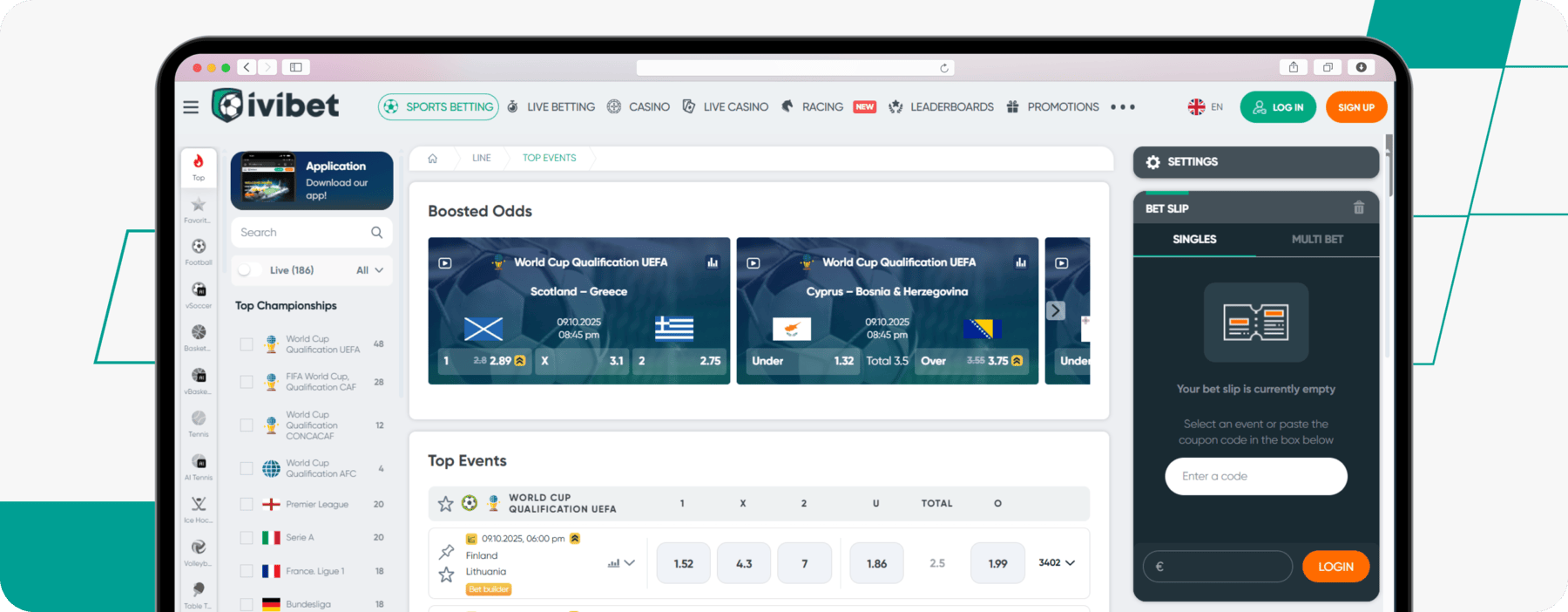
Task: Select Tennis in the sports sidebar
Action: [199, 424]
